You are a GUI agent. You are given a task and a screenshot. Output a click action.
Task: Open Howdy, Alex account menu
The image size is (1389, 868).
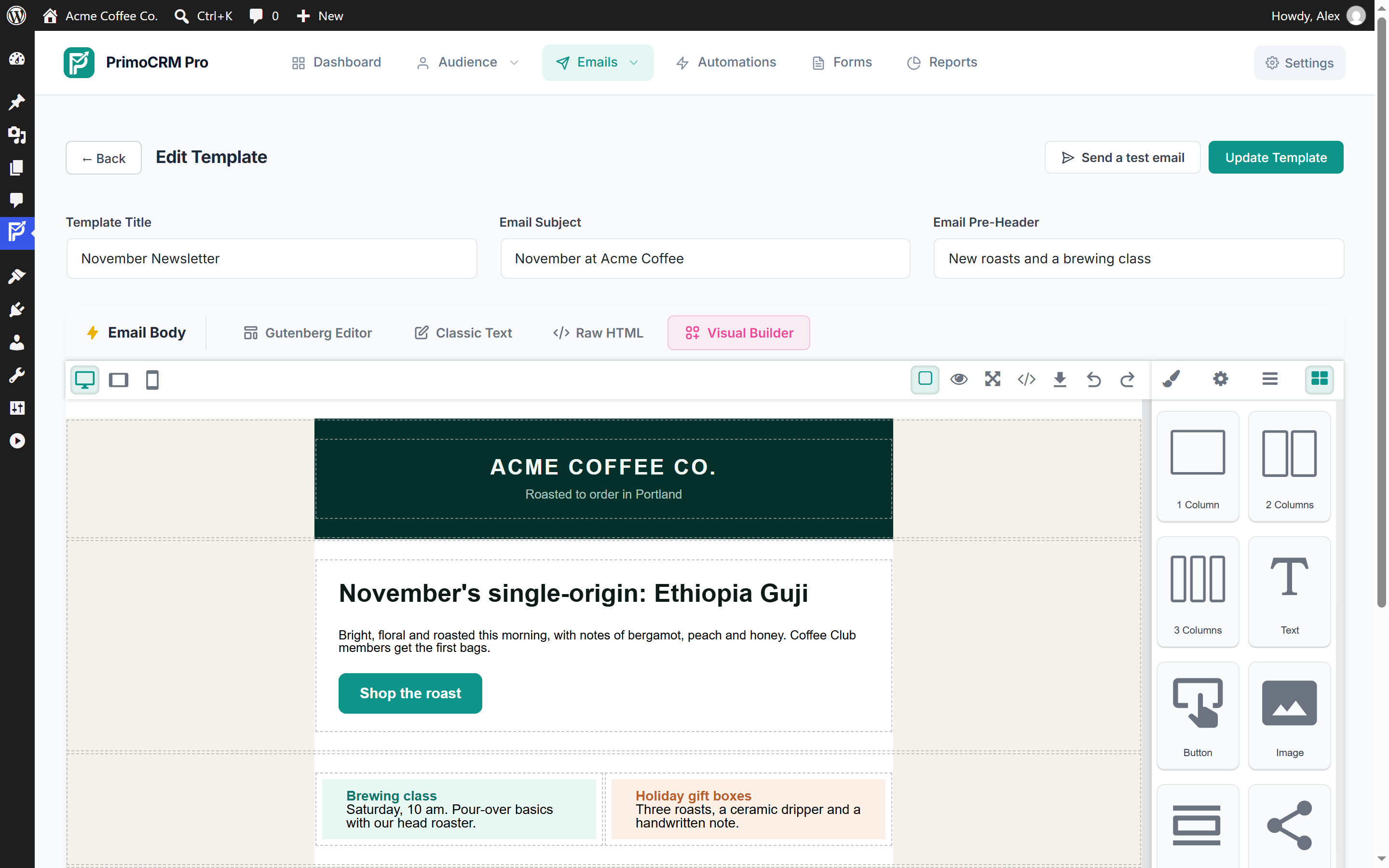1318,15
